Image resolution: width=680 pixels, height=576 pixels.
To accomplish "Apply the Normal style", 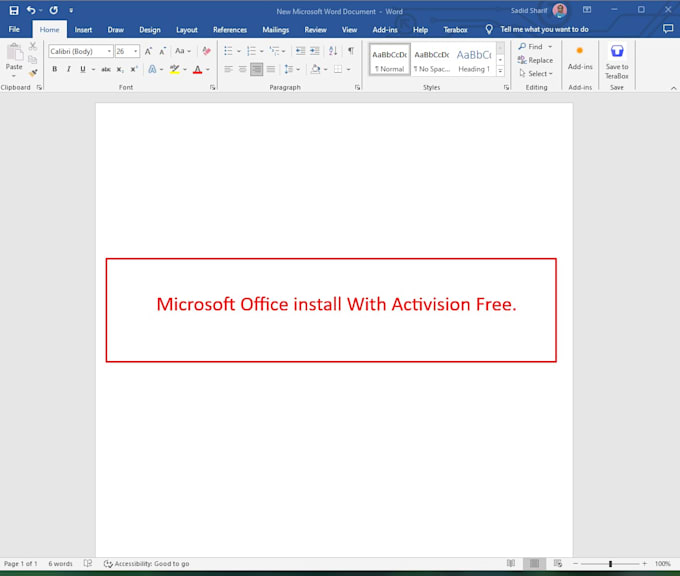I will pos(389,60).
